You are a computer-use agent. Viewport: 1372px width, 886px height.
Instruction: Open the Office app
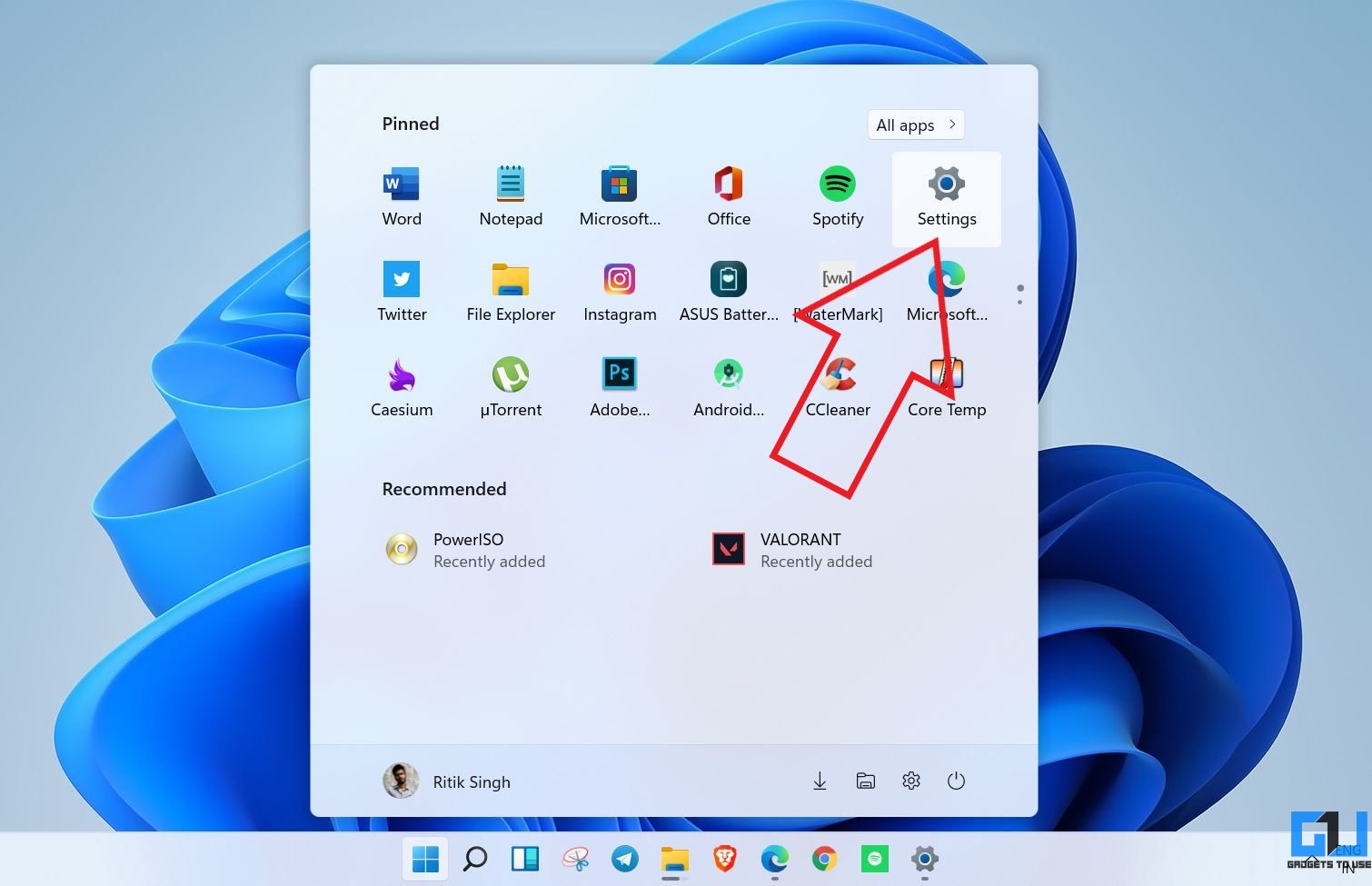[x=729, y=198]
